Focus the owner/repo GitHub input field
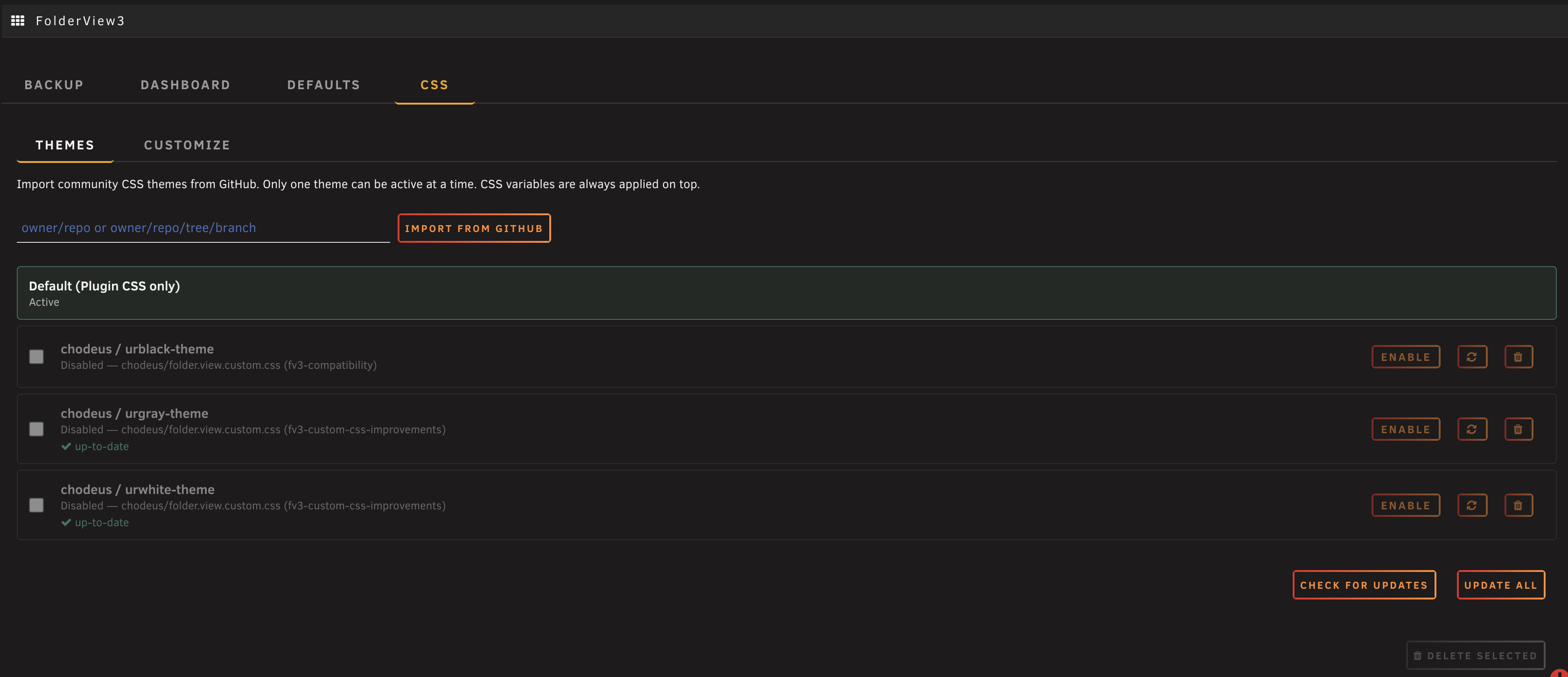This screenshot has height=677, width=1568. tap(203, 228)
